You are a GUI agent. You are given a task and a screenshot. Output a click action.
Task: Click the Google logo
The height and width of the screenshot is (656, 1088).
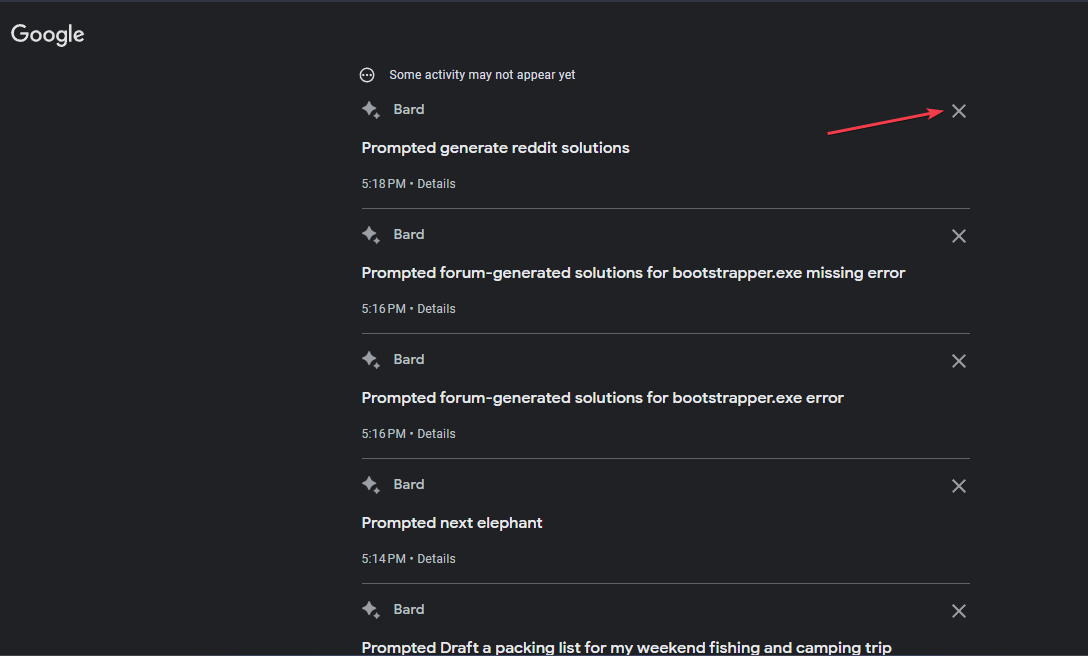tap(48, 34)
